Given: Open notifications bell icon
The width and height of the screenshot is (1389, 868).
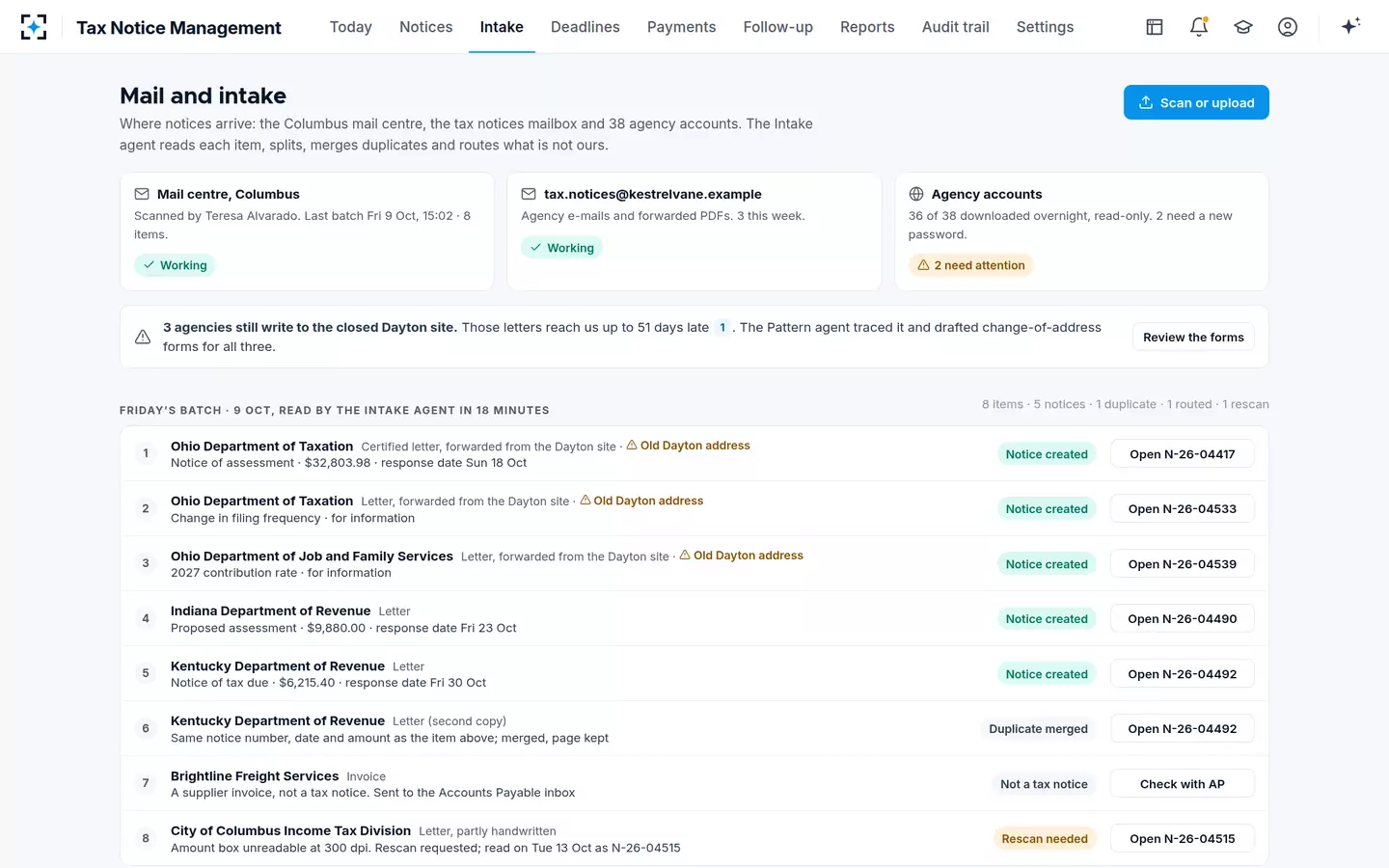Looking at the screenshot, I should (x=1199, y=27).
